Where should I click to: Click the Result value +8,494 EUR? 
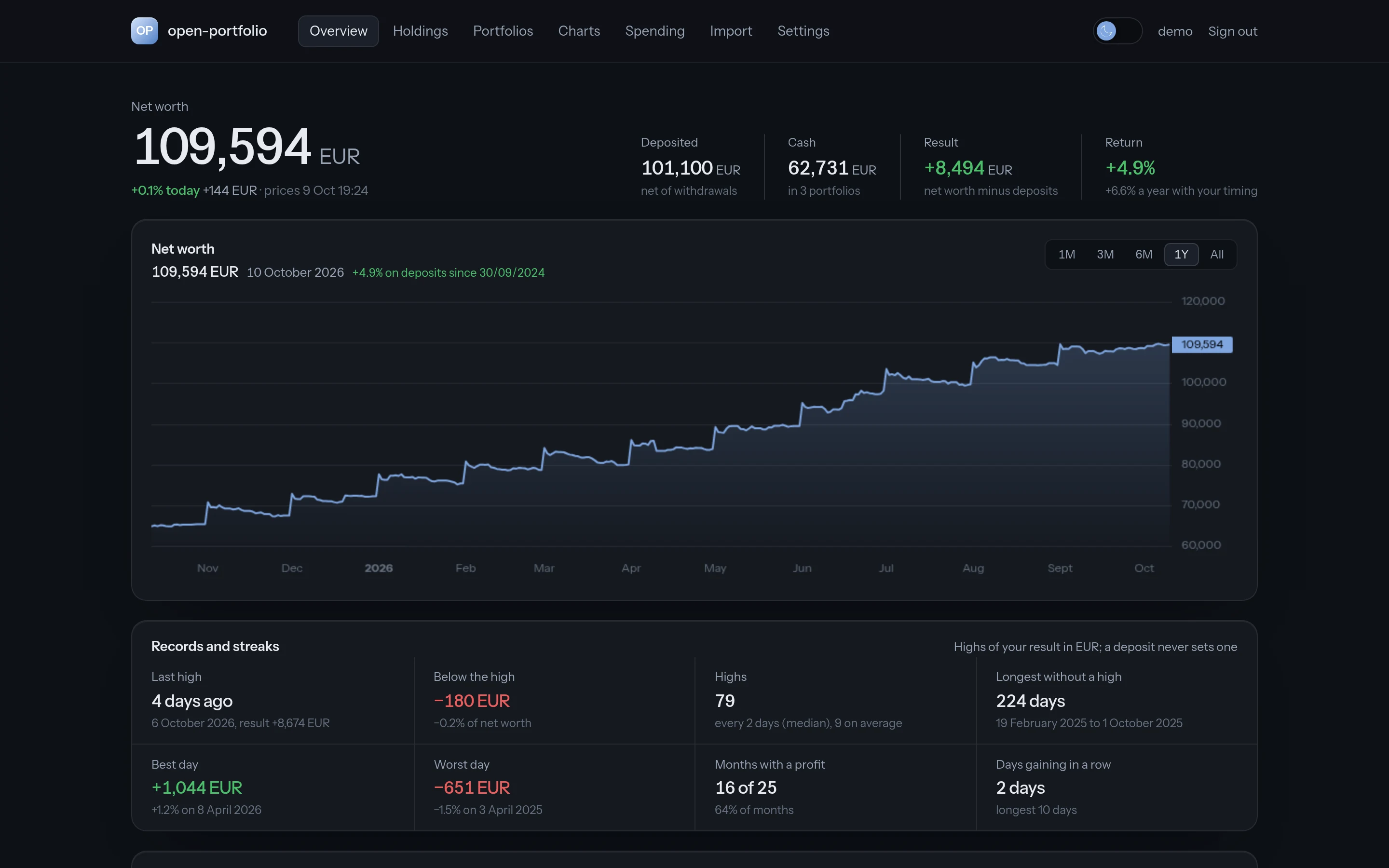pos(967,168)
